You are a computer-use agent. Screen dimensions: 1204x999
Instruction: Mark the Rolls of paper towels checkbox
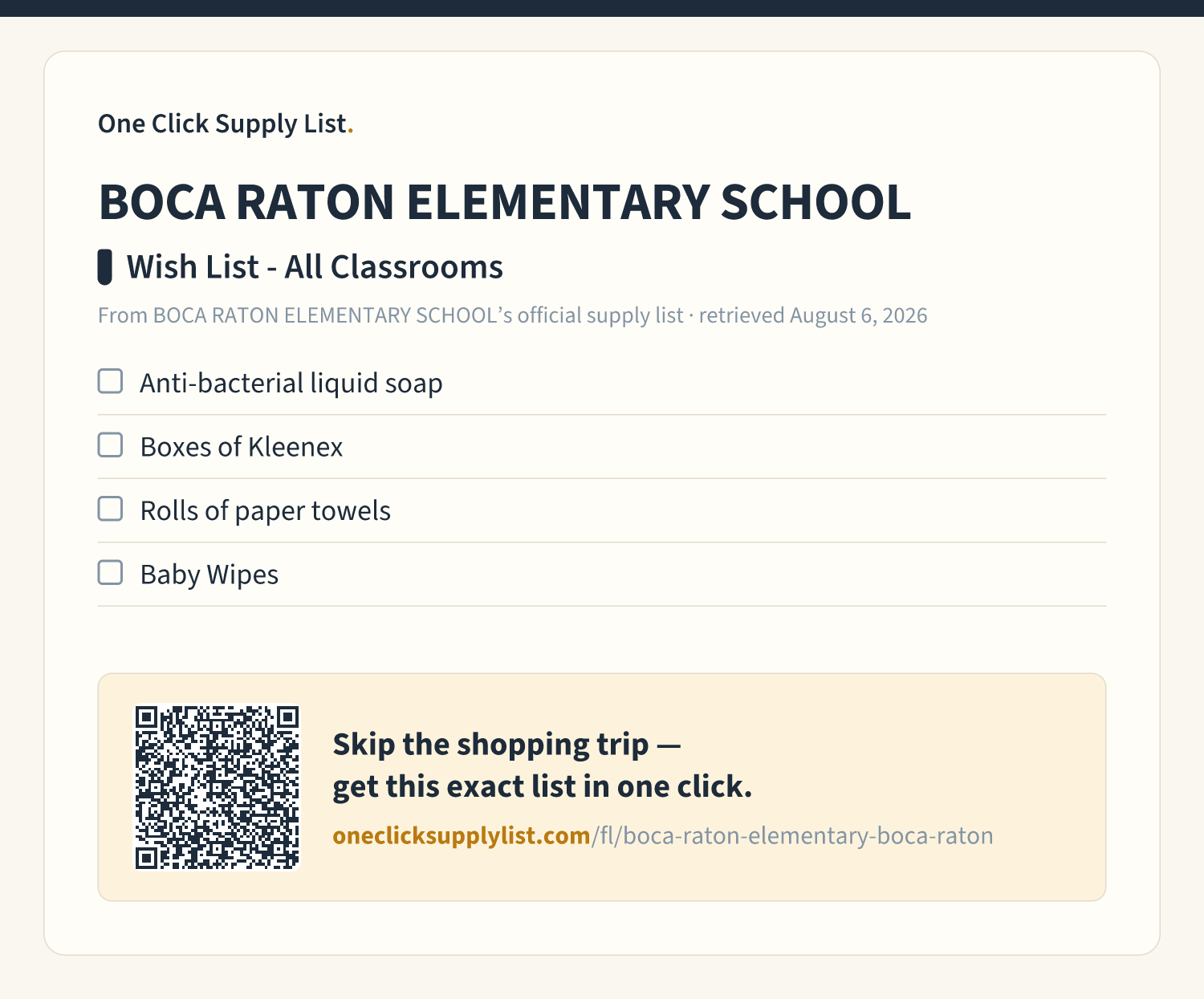(110, 509)
